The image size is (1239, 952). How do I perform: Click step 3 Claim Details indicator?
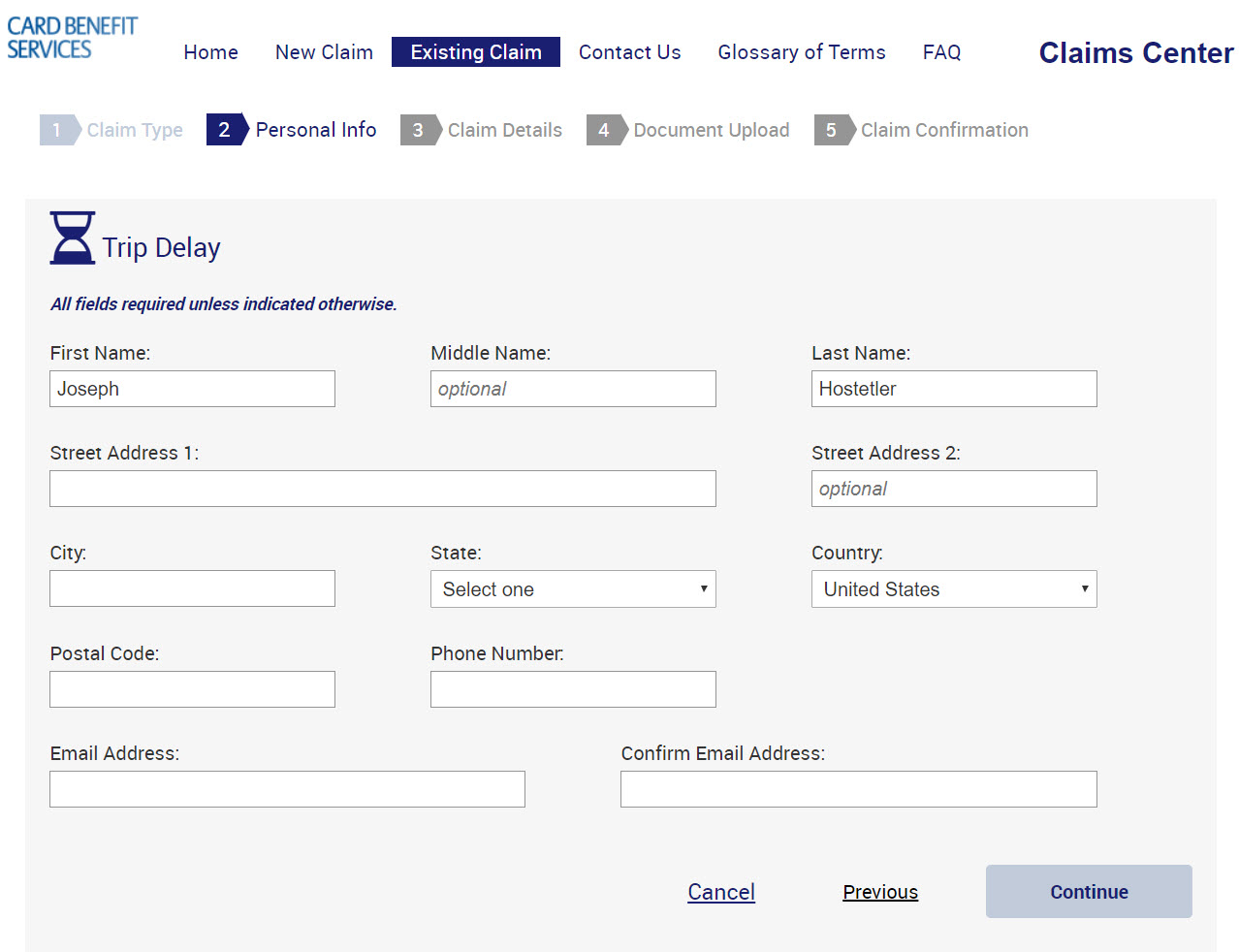click(482, 129)
